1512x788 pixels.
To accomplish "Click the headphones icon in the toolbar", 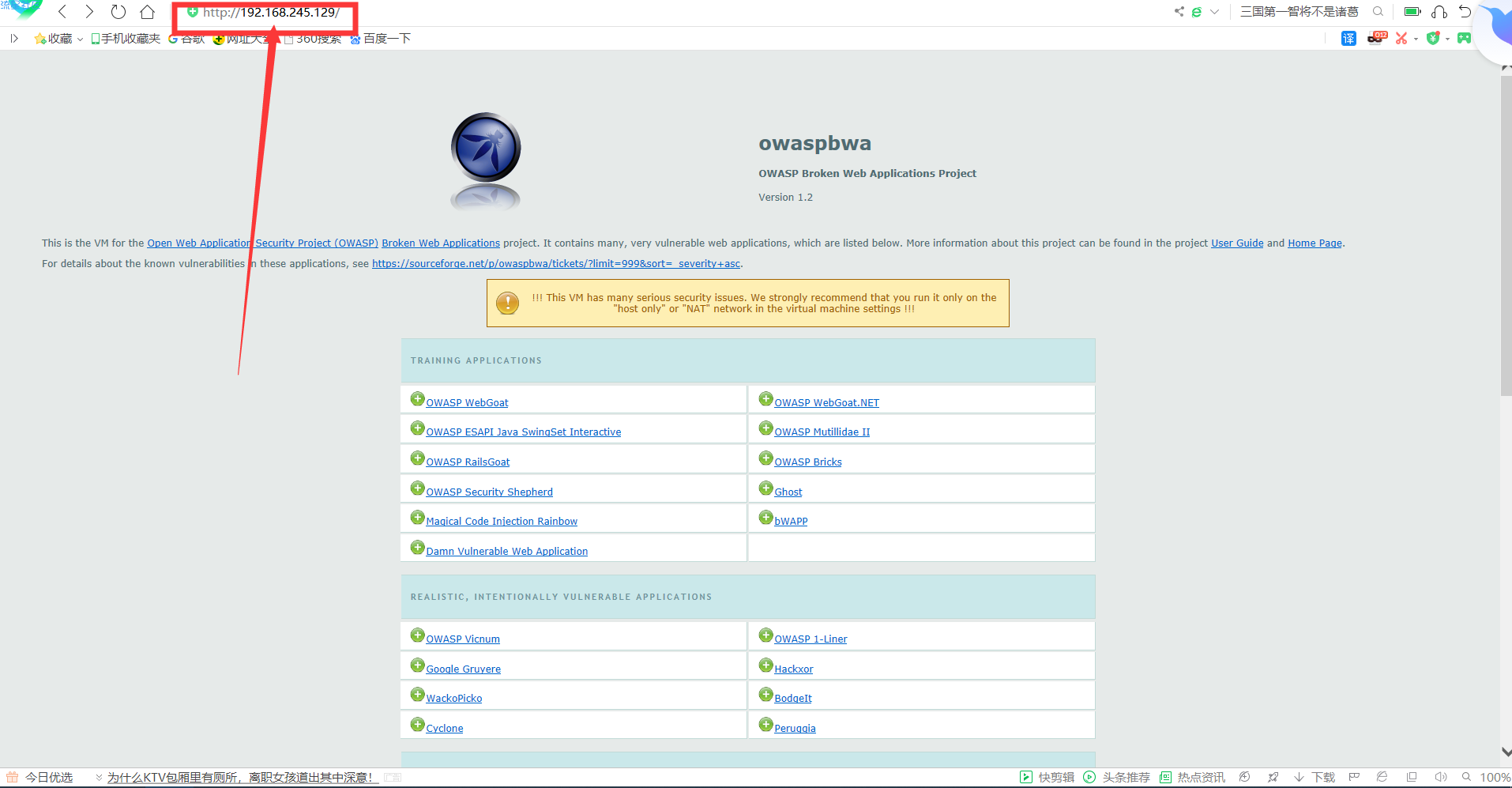I will click(1439, 12).
